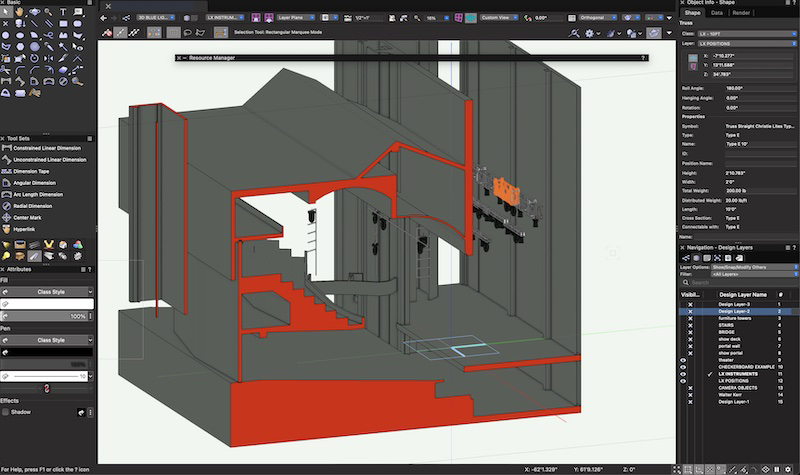Select the Text tool
Screen dimensions: 800x475
pos(63,11)
